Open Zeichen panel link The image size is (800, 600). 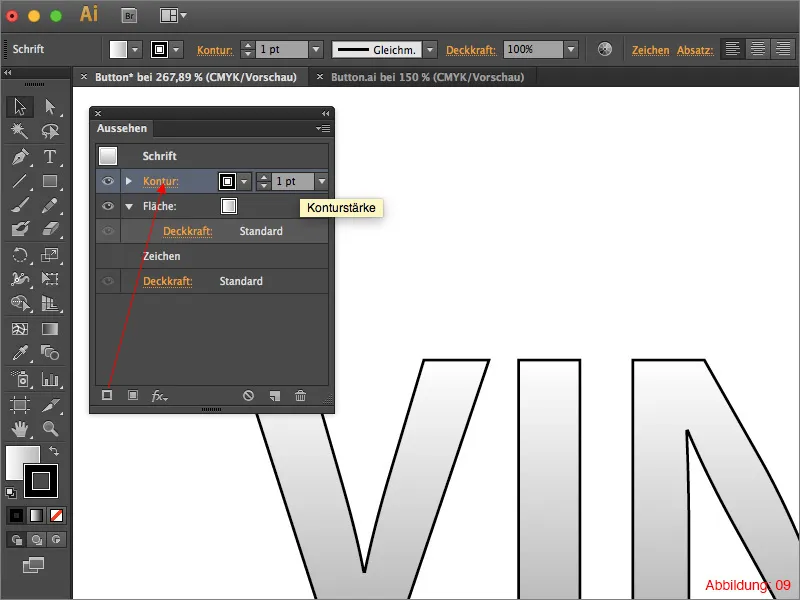coord(651,50)
